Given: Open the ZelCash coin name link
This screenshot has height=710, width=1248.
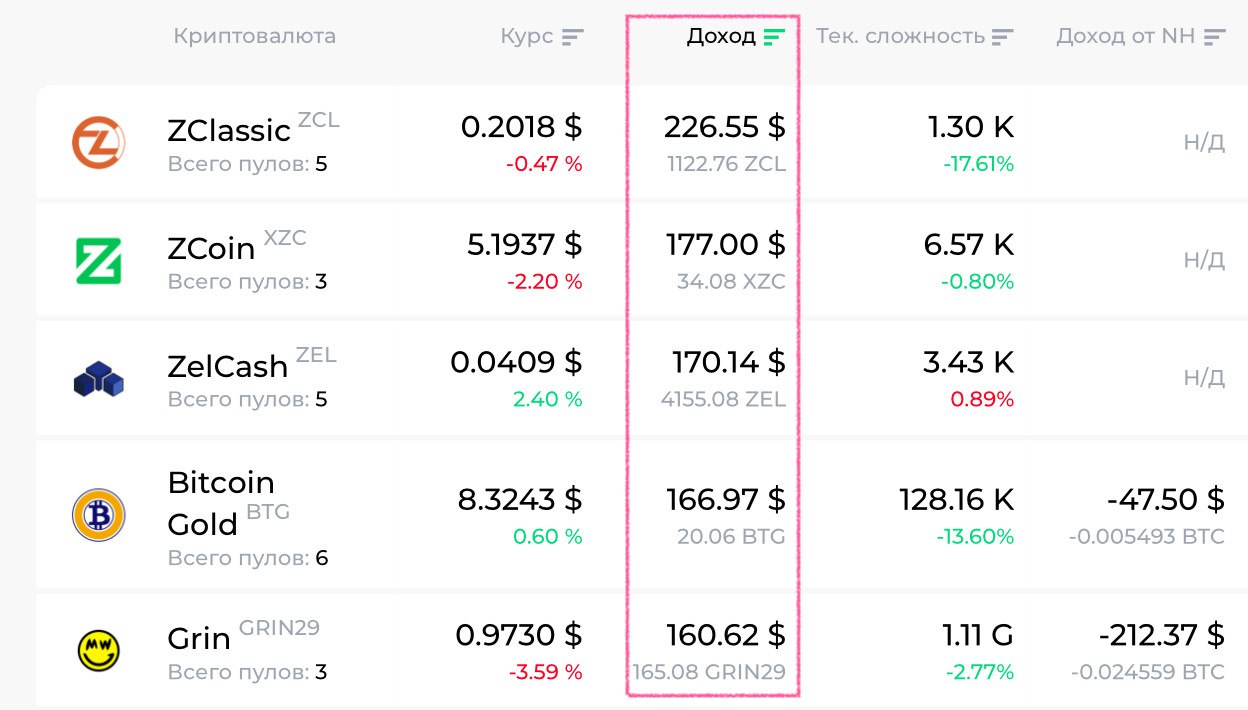Looking at the screenshot, I should 227,367.
